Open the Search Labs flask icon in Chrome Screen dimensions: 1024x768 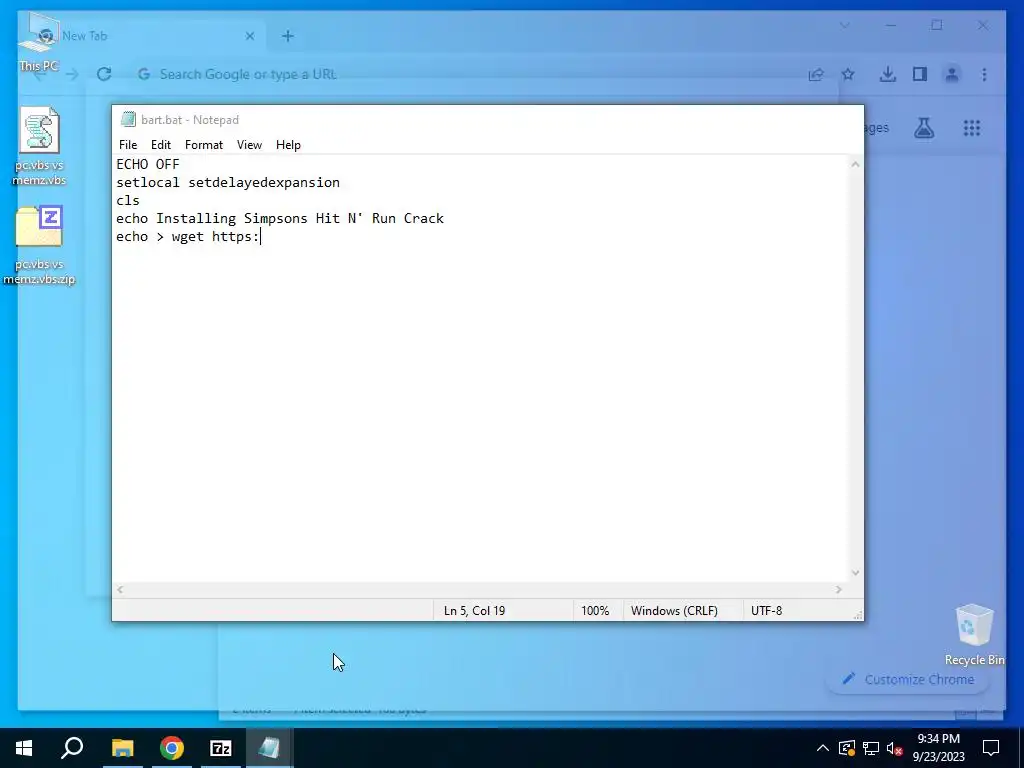click(x=923, y=128)
